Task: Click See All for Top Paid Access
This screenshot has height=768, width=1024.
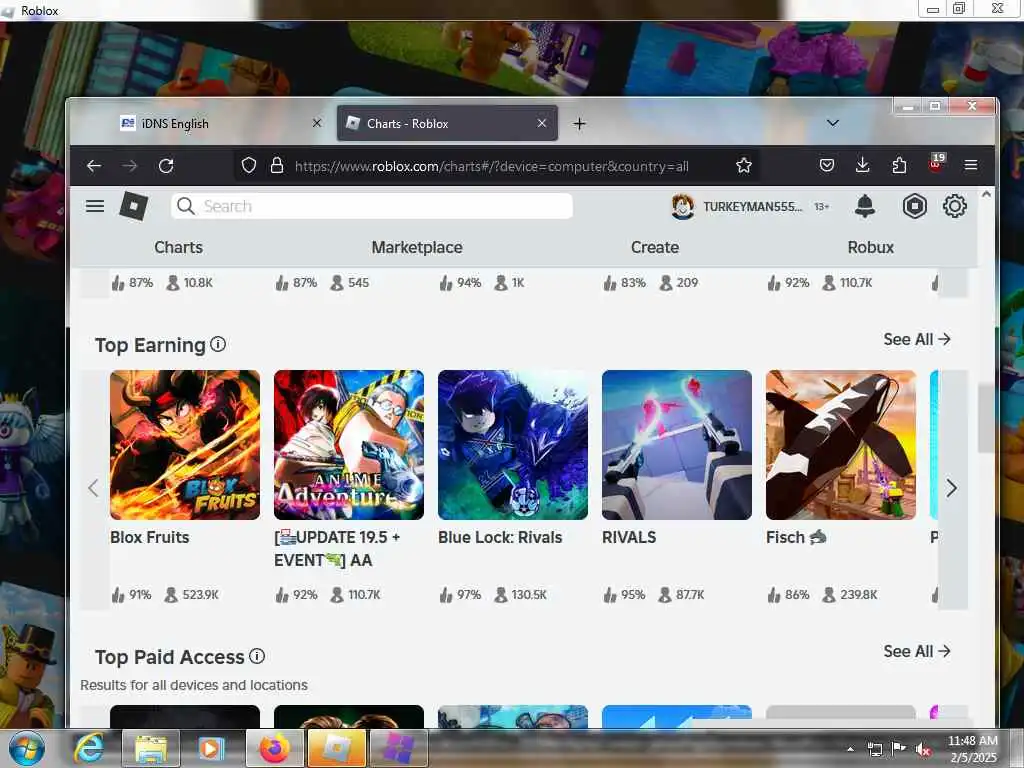Action: (917, 652)
